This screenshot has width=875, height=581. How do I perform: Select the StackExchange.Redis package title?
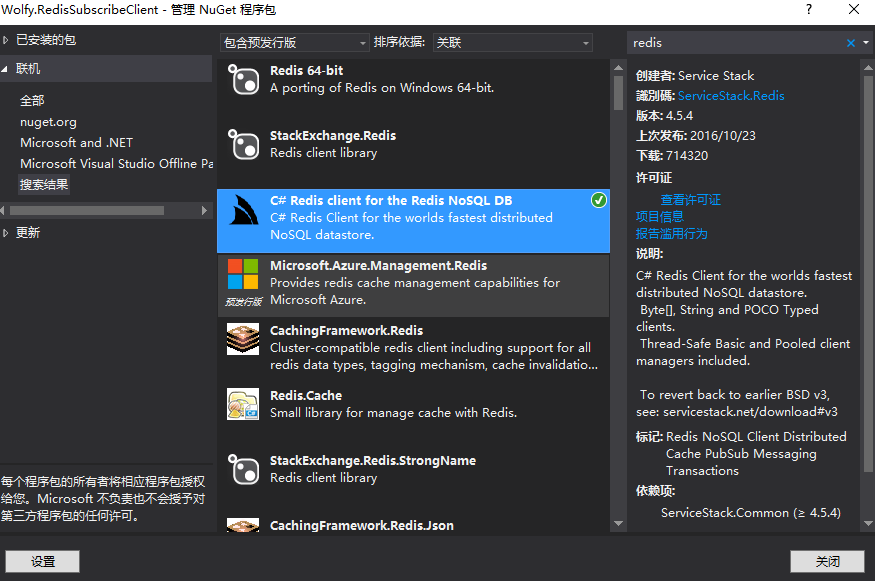coord(333,136)
